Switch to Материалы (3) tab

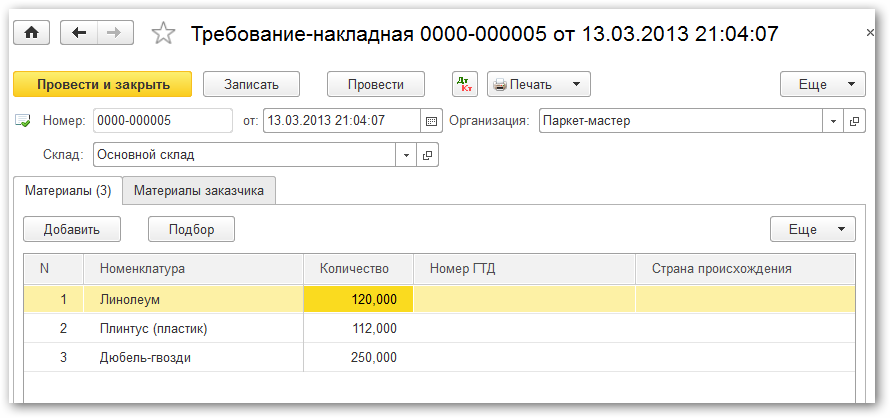pos(68,191)
